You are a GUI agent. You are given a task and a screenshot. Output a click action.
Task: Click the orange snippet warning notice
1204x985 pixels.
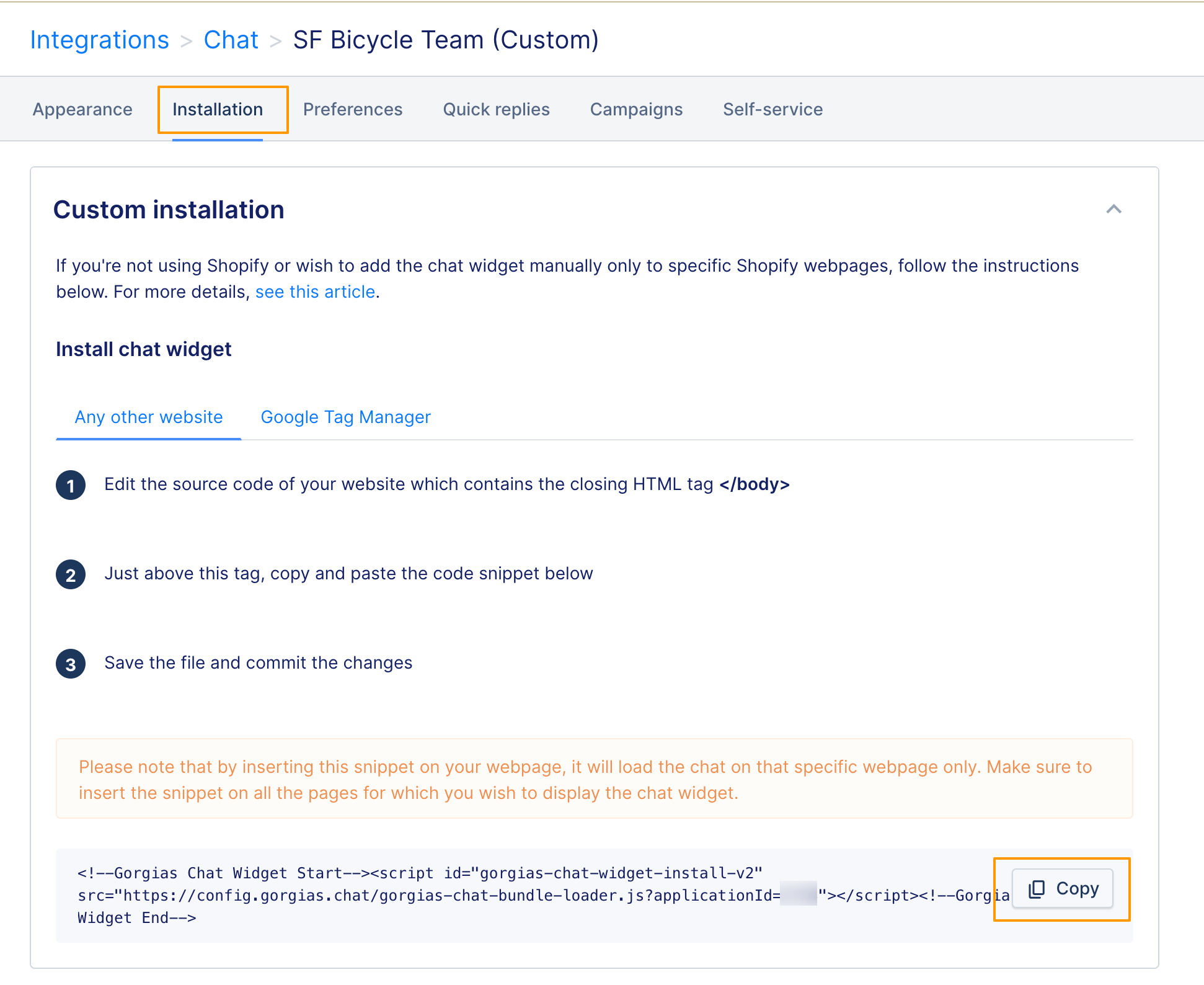coord(594,779)
